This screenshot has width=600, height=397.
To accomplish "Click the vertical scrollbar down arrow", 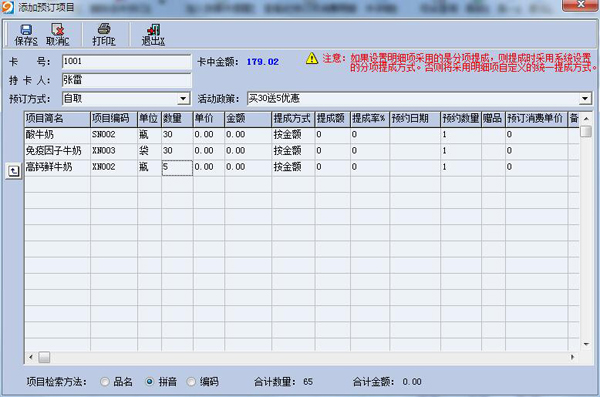I will [x=586, y=344].
